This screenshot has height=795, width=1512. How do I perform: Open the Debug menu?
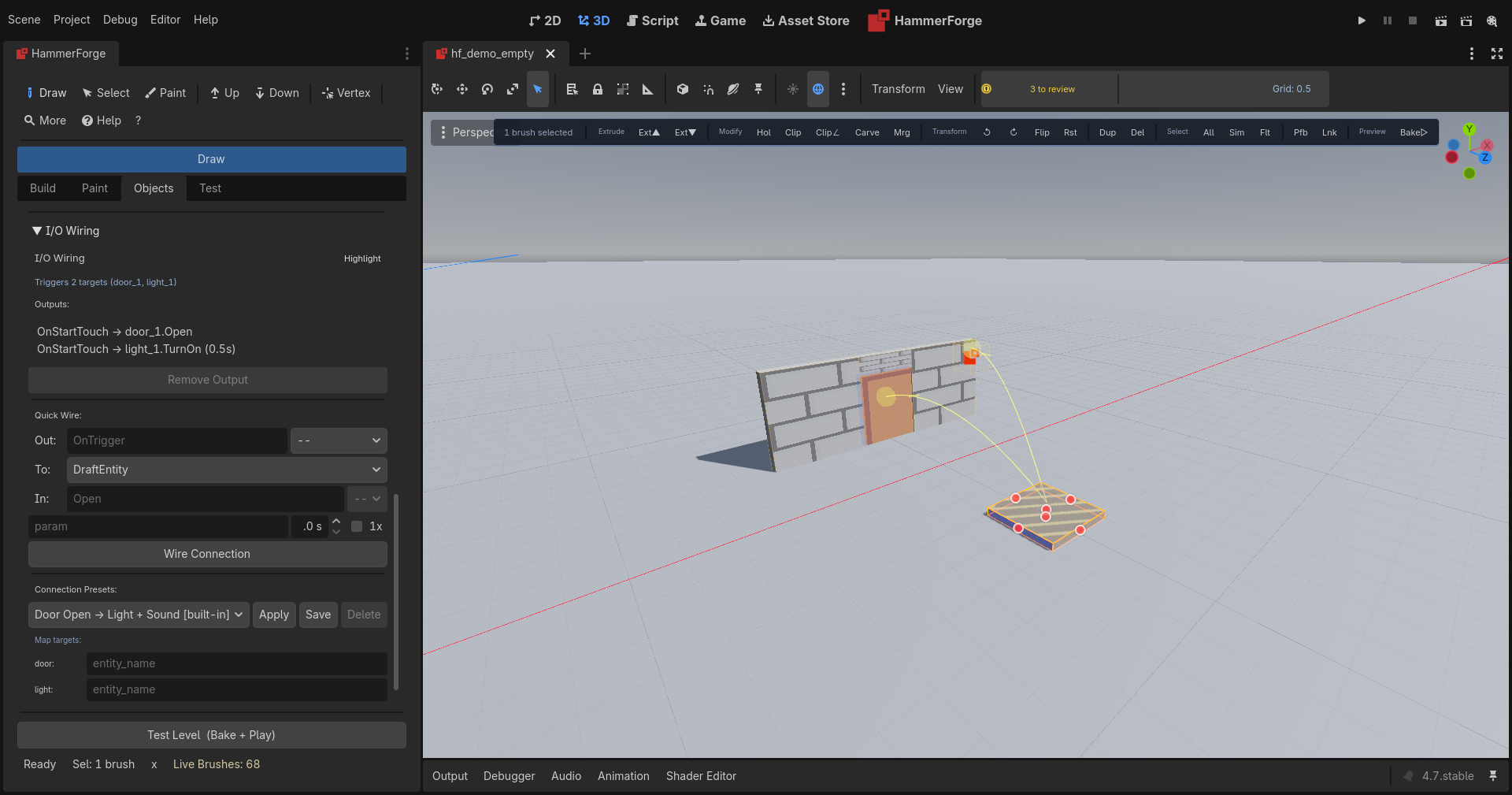120,20
